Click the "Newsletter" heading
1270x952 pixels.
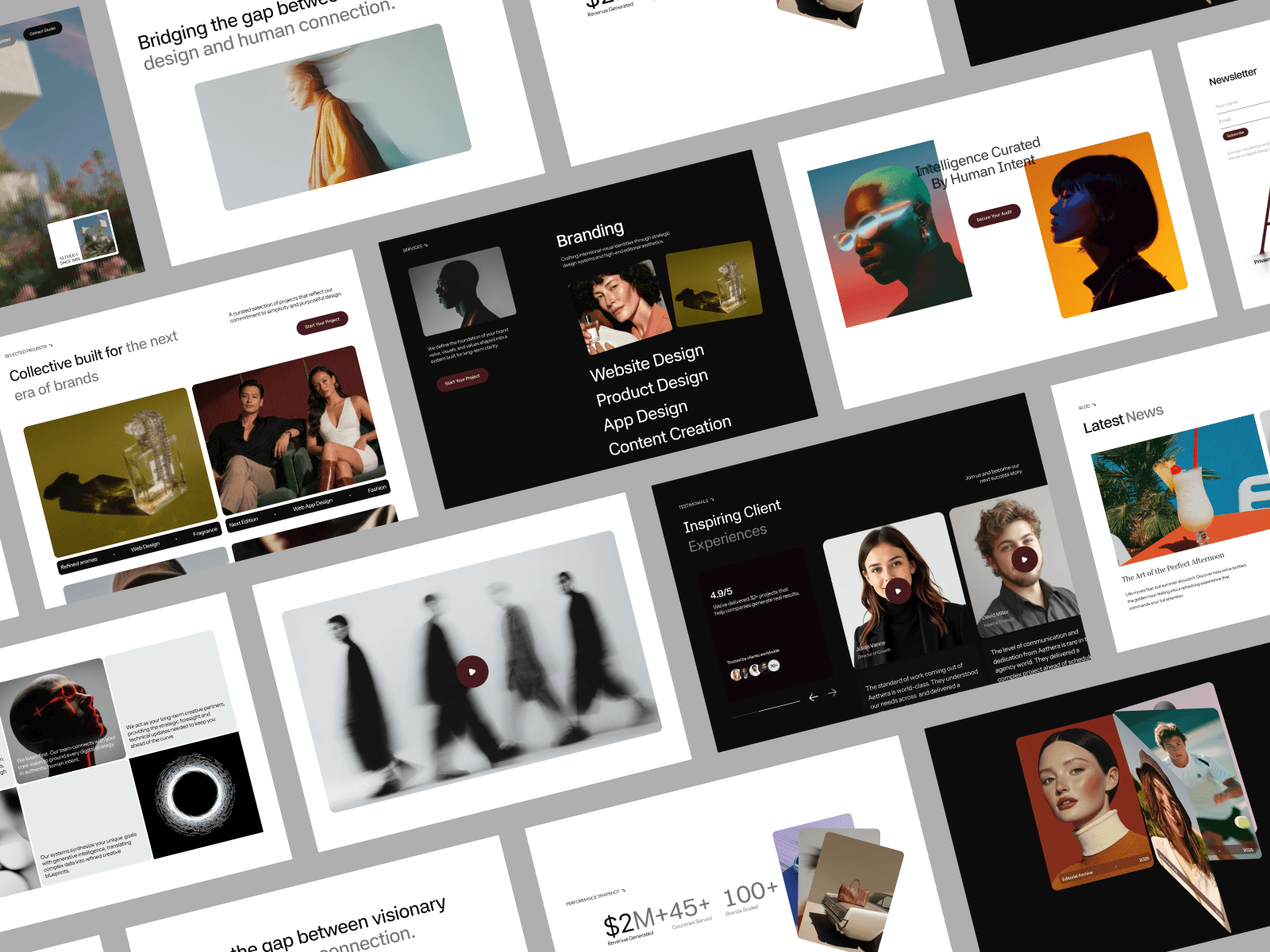coord(1233,76)
